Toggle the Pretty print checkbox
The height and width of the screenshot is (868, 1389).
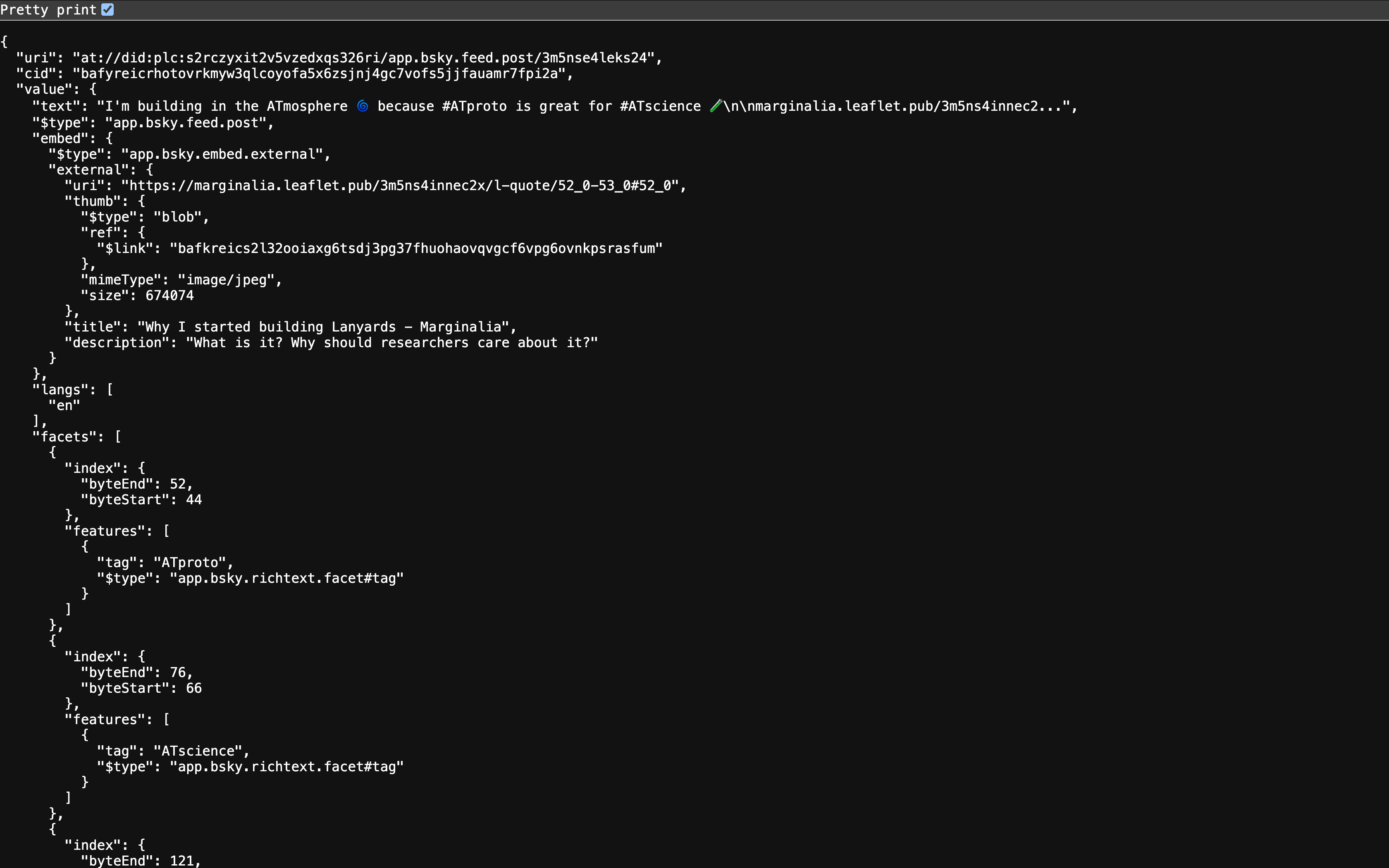107,10
